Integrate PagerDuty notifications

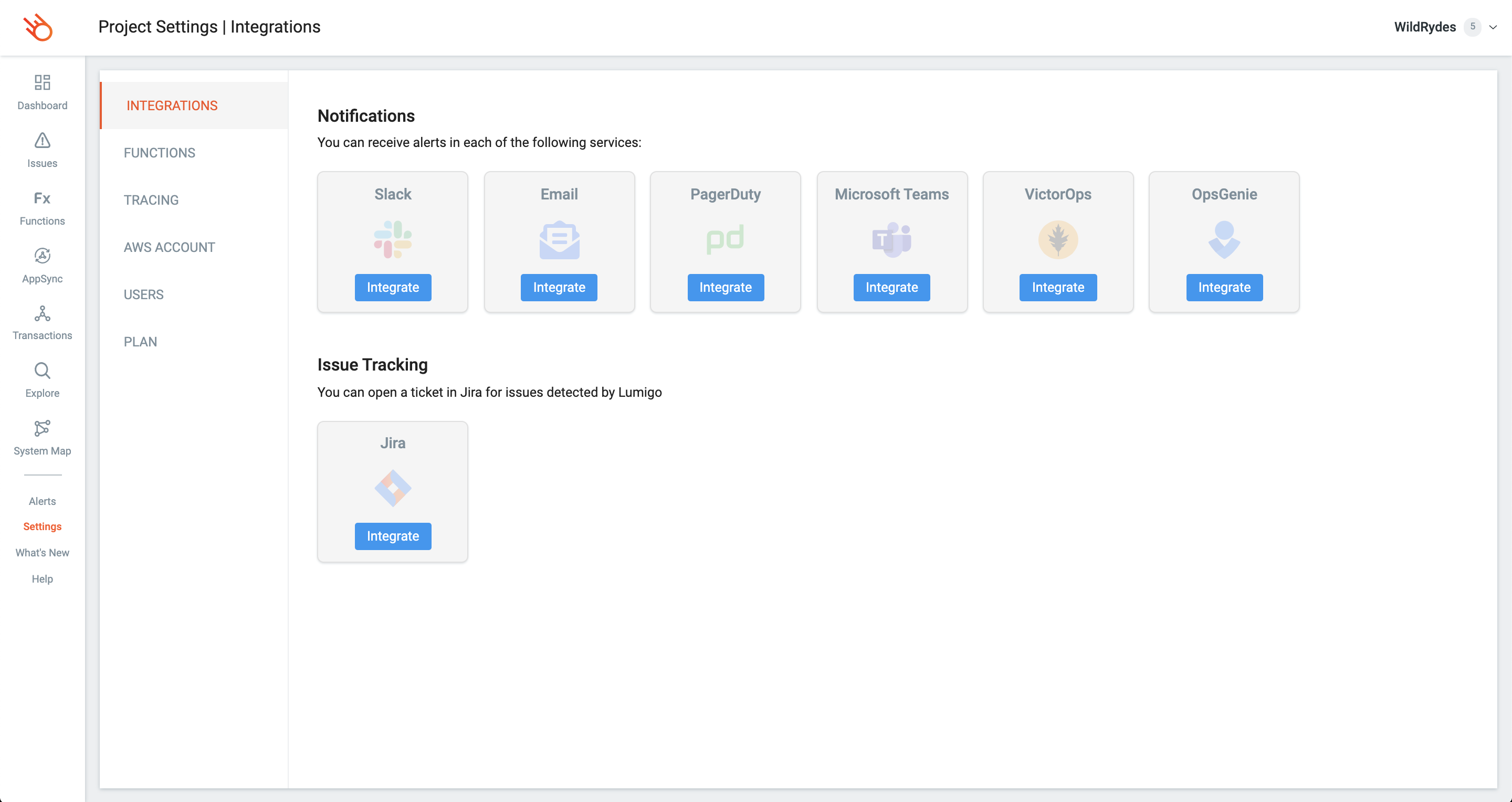pos(726,288)
